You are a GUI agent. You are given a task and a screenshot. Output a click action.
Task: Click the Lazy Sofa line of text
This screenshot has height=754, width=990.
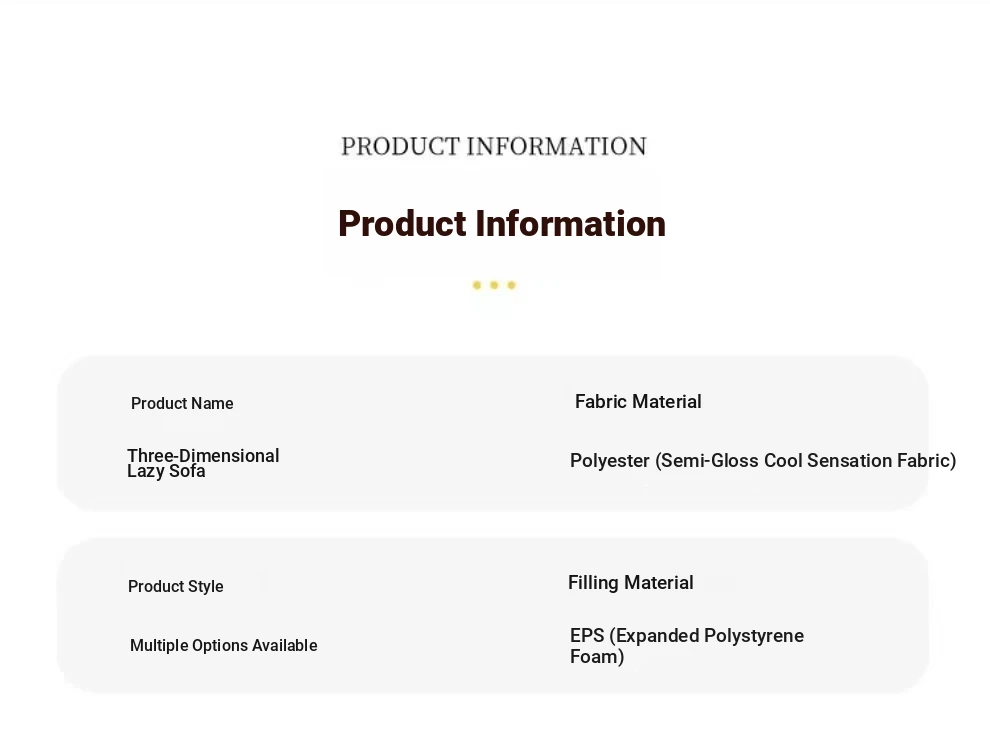point(166,472)
